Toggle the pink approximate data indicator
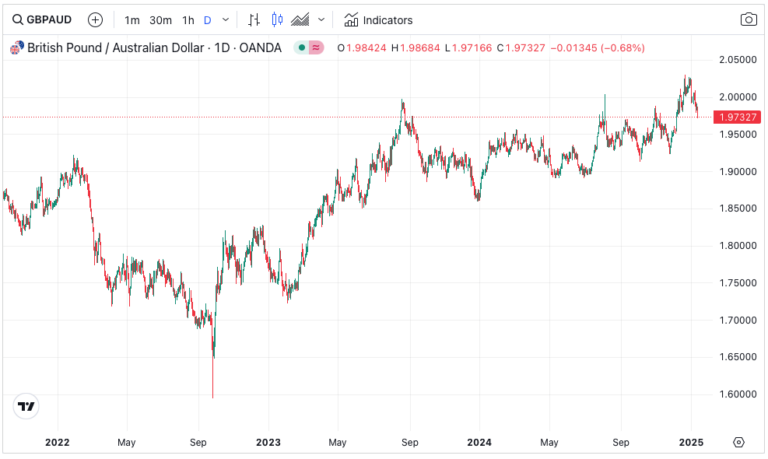Viewport: 768px width, 459px height. (316, 48)
